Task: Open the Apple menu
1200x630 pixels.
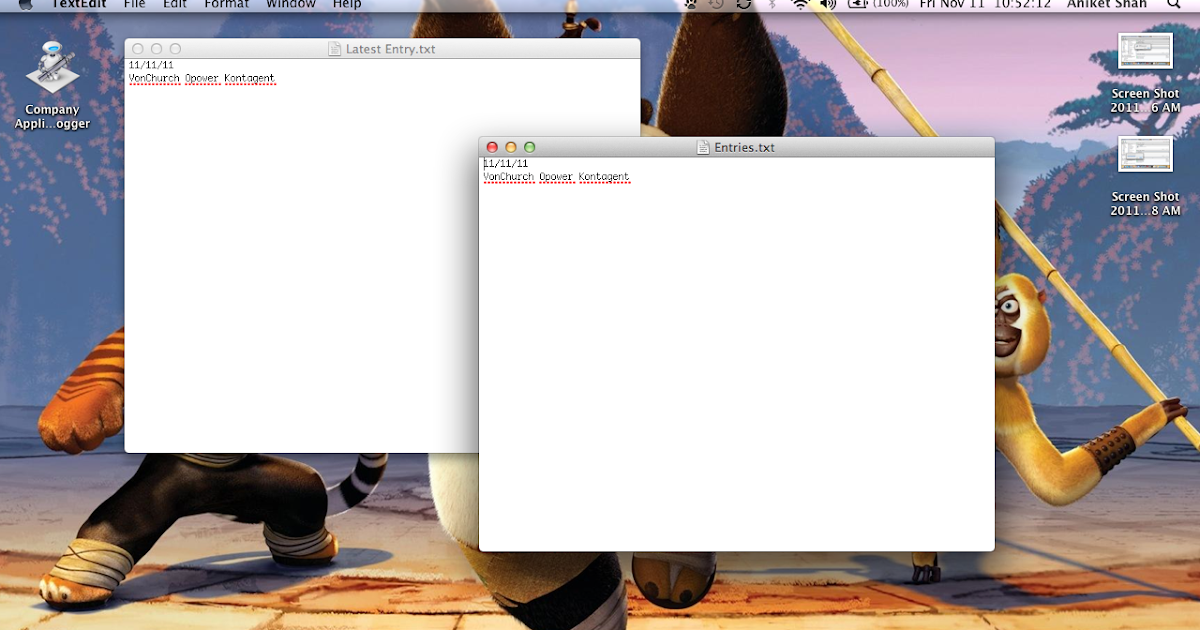Action: (26, 4)
